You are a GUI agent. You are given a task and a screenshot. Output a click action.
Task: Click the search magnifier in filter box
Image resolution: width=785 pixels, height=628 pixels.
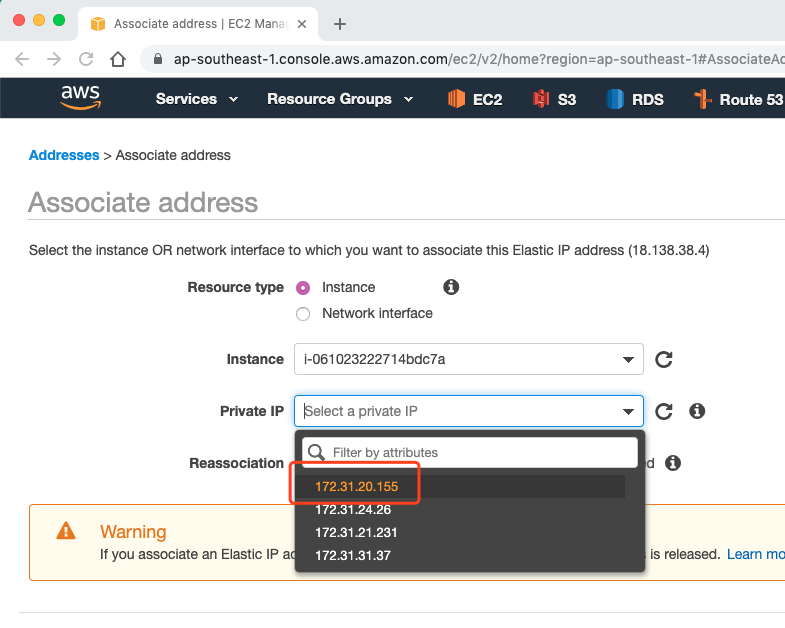[316, 452]
